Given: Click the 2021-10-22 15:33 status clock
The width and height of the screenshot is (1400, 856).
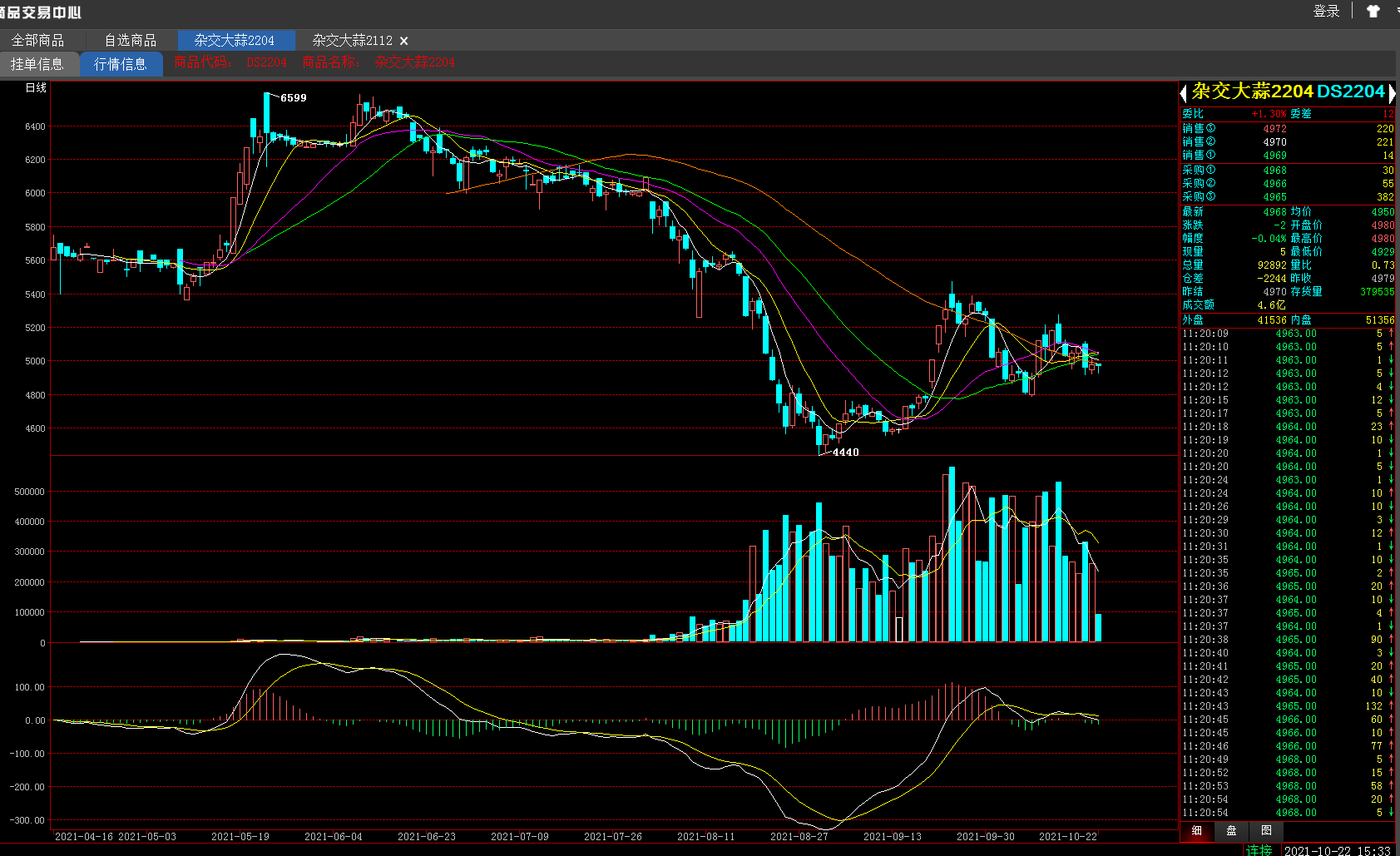Looking at the screenshot, I should pos(1338,850).
